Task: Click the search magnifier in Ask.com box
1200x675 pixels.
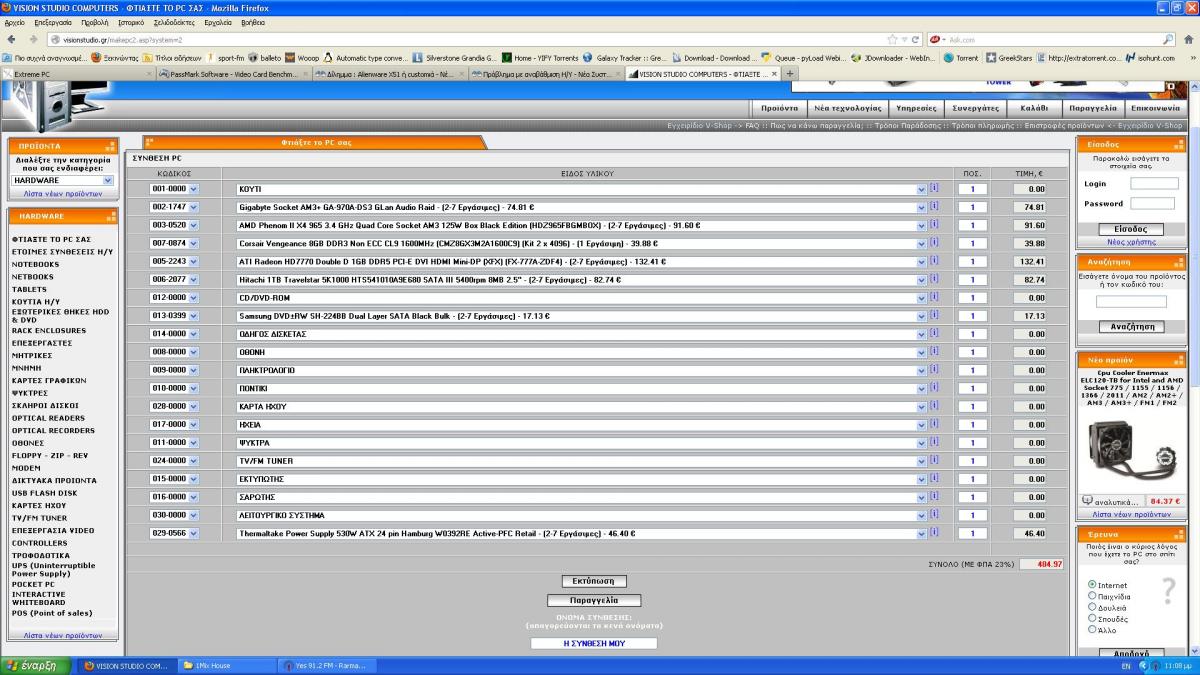Action: [x=1169, y=39]
